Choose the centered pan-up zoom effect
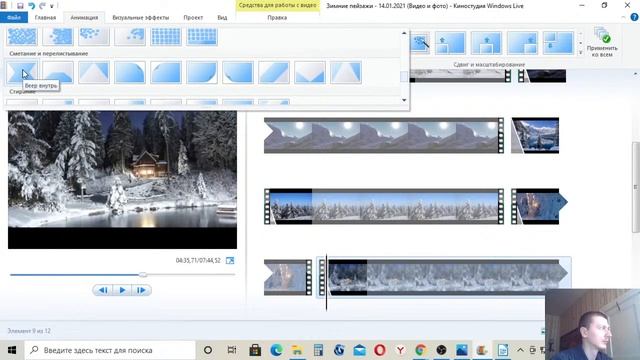The width and height of the screenshot is (640, 360). click(x=486, y=42)
